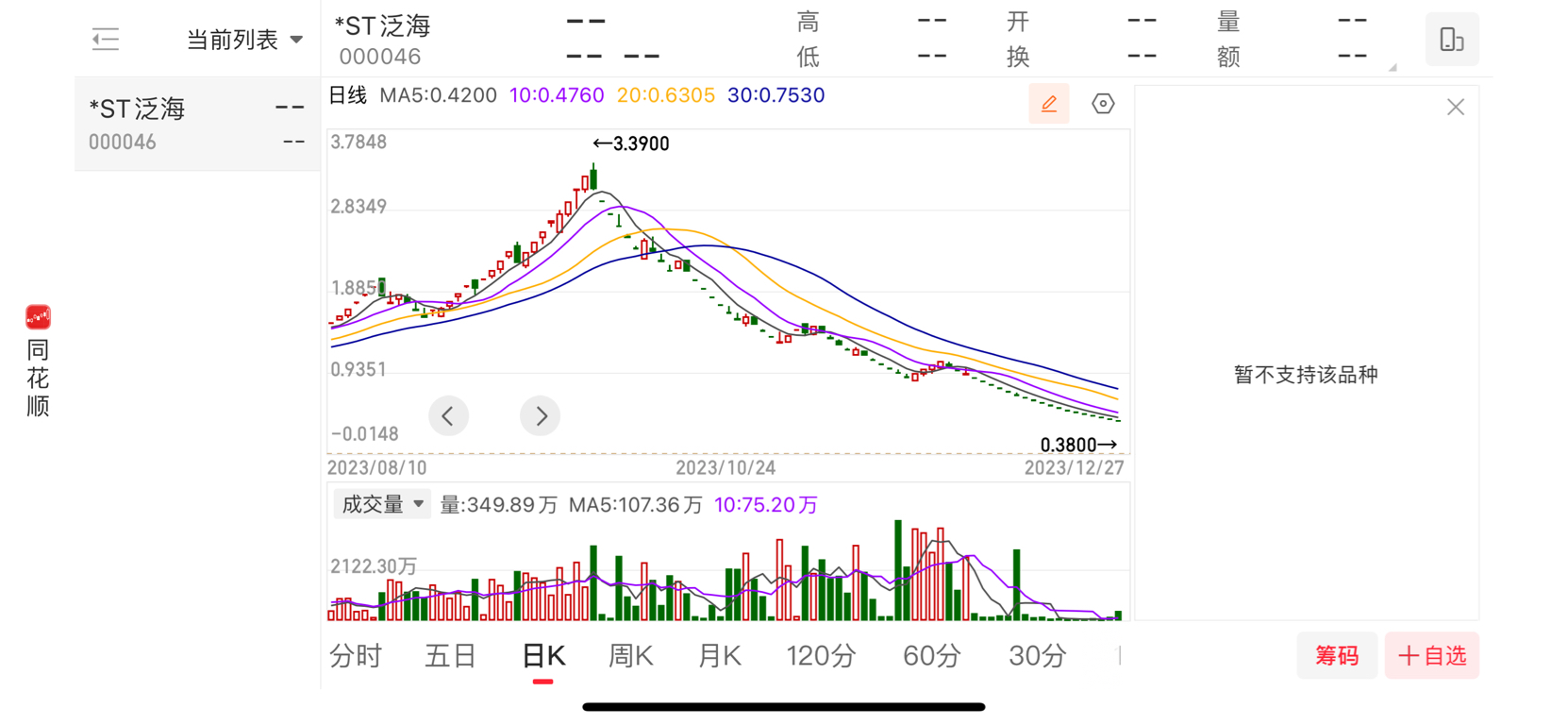Tap the purple 10:0.4760 MA label
The image size is (1568, 725).
[x=557, y=95]
